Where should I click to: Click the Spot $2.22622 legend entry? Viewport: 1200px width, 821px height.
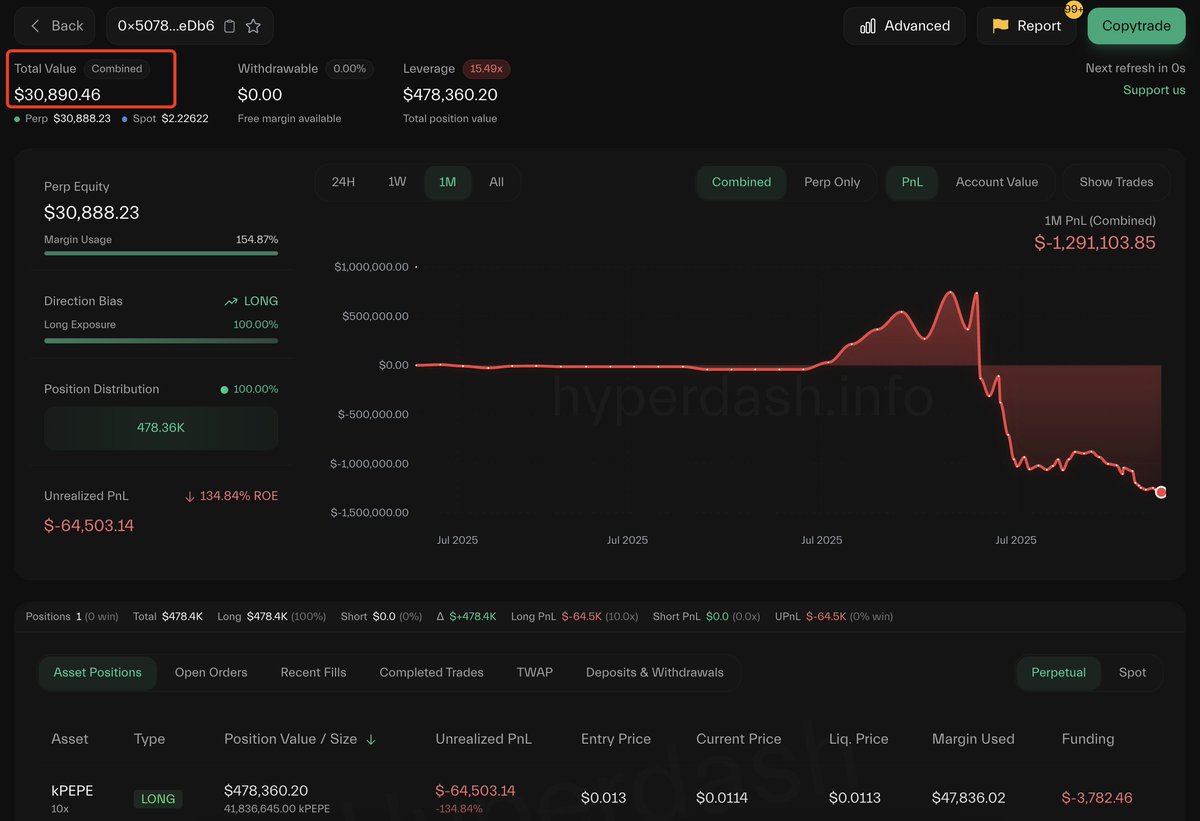click(x=165, y=118)
